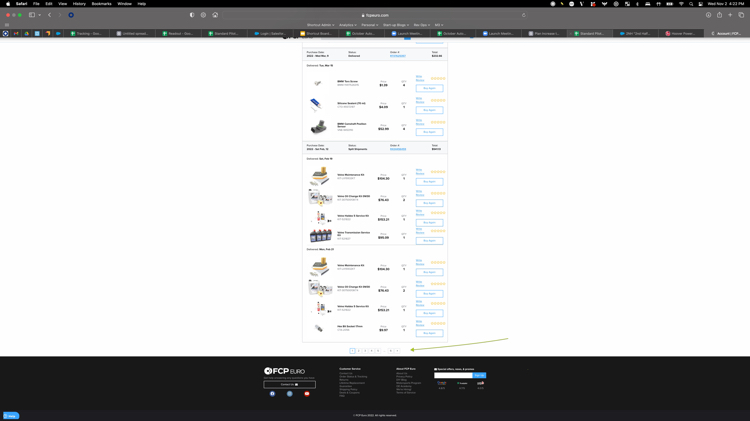Open the BMW Camshaft Position Sensor thumbnail
750x421 pixels.
point(319,127)
